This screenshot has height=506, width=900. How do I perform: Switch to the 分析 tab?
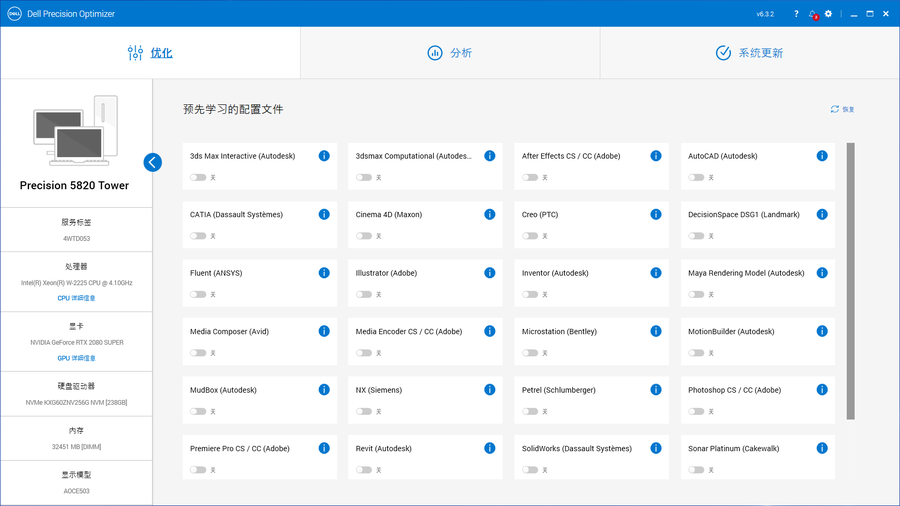tap(449, 53)
